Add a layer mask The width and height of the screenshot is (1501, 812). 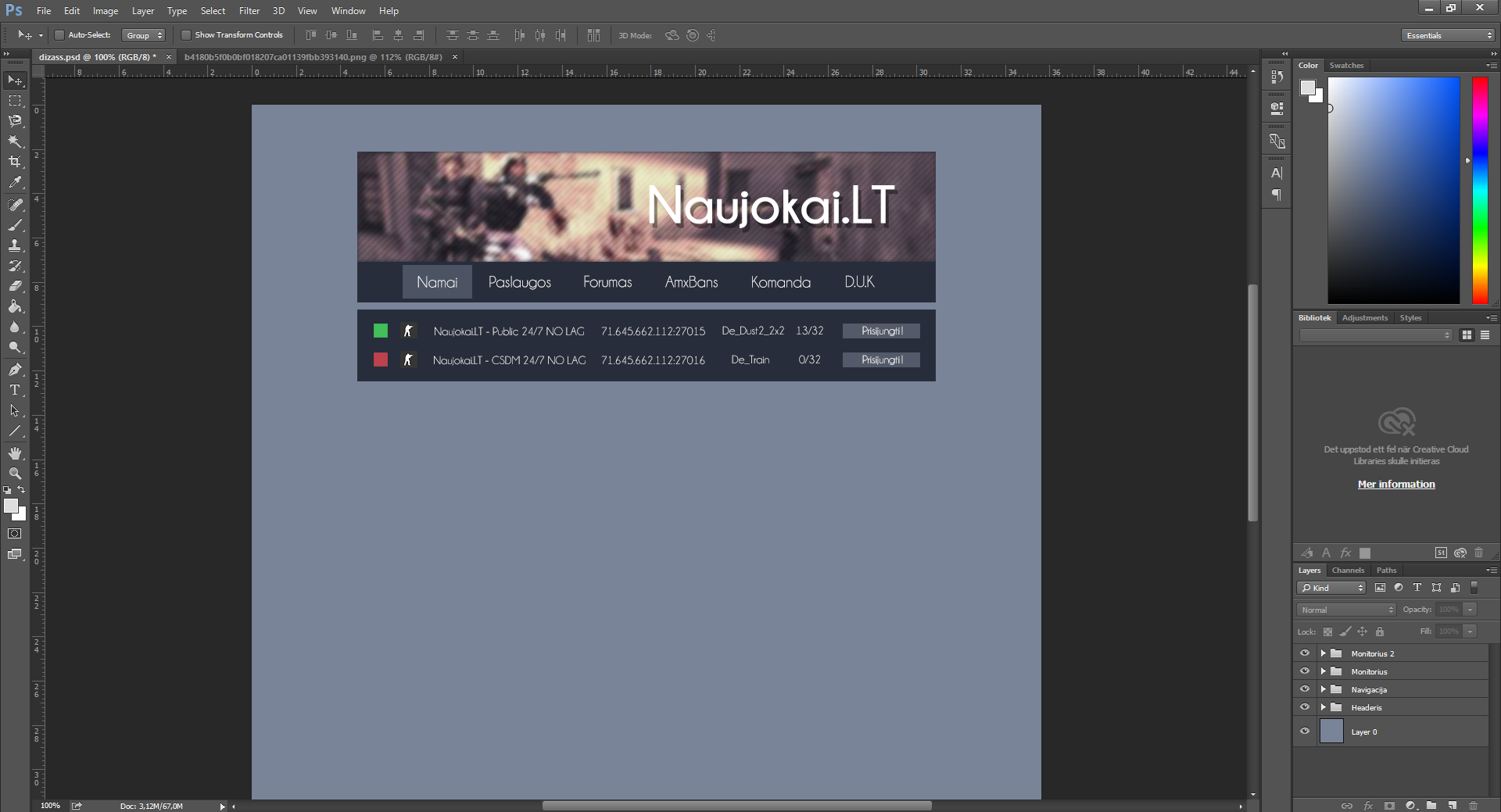coord(1389,805)
